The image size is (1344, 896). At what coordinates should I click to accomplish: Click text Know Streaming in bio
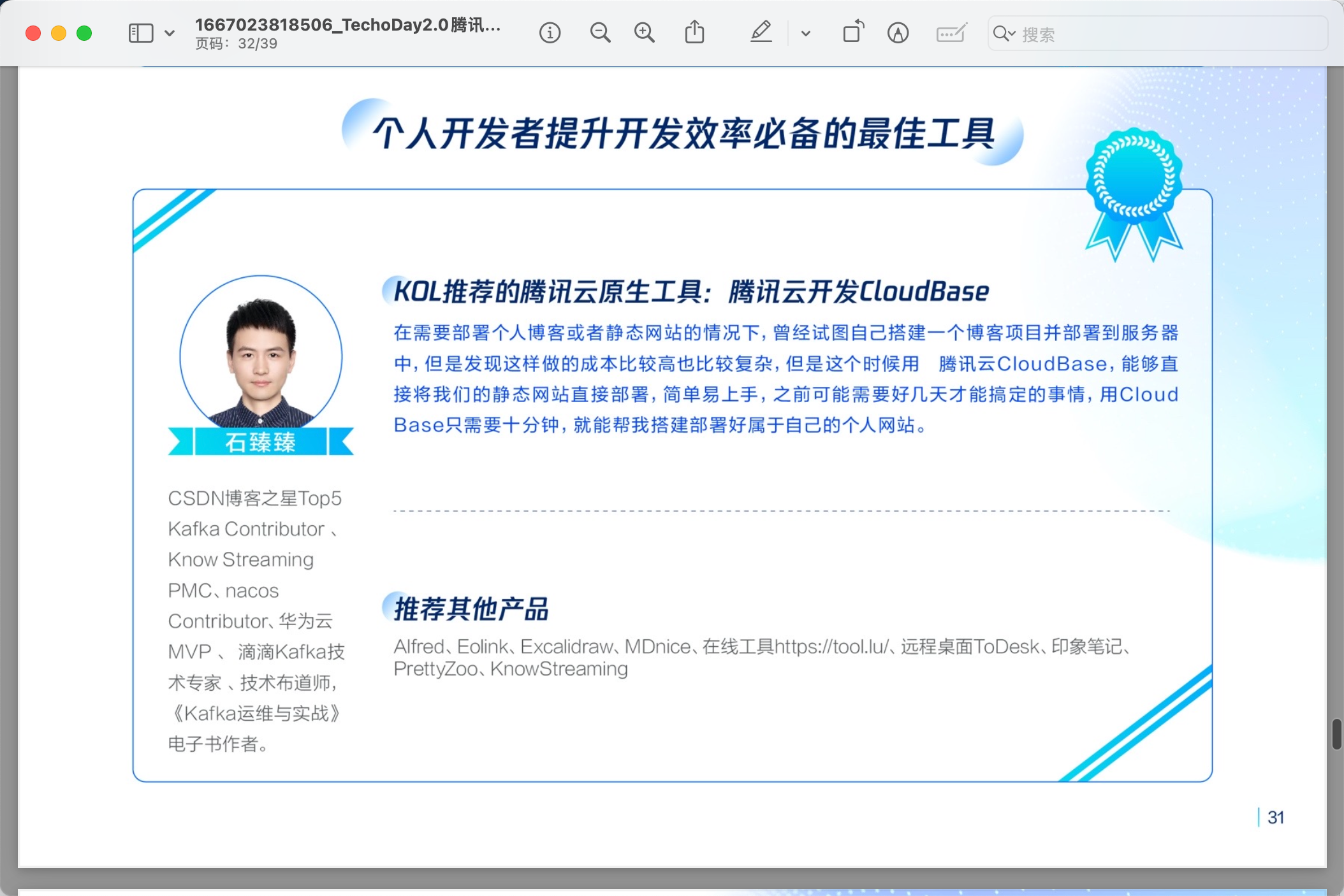tap(240, 560)
